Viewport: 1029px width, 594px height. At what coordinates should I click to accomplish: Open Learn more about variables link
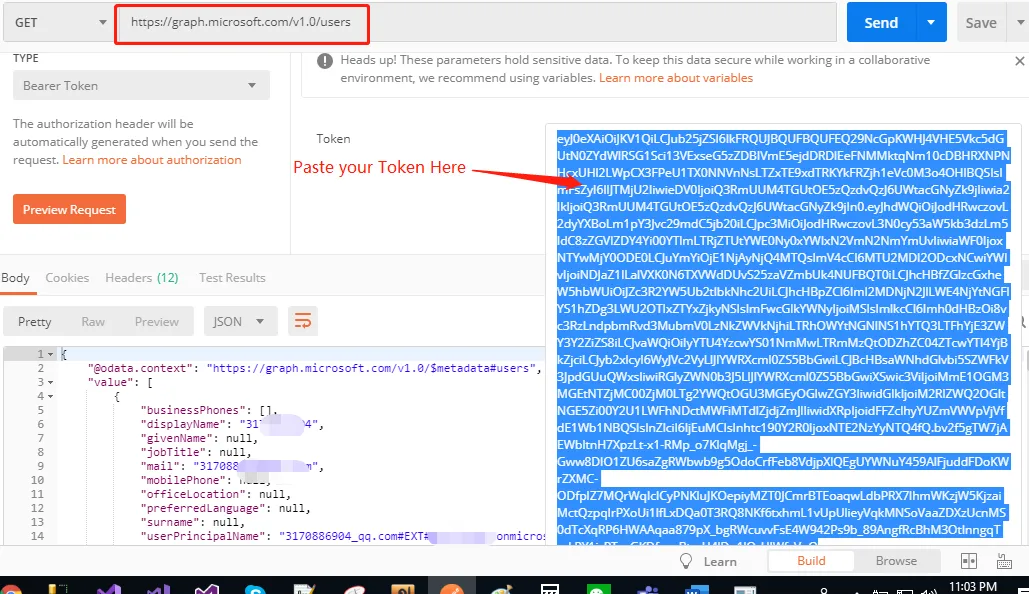pos(676,77)
